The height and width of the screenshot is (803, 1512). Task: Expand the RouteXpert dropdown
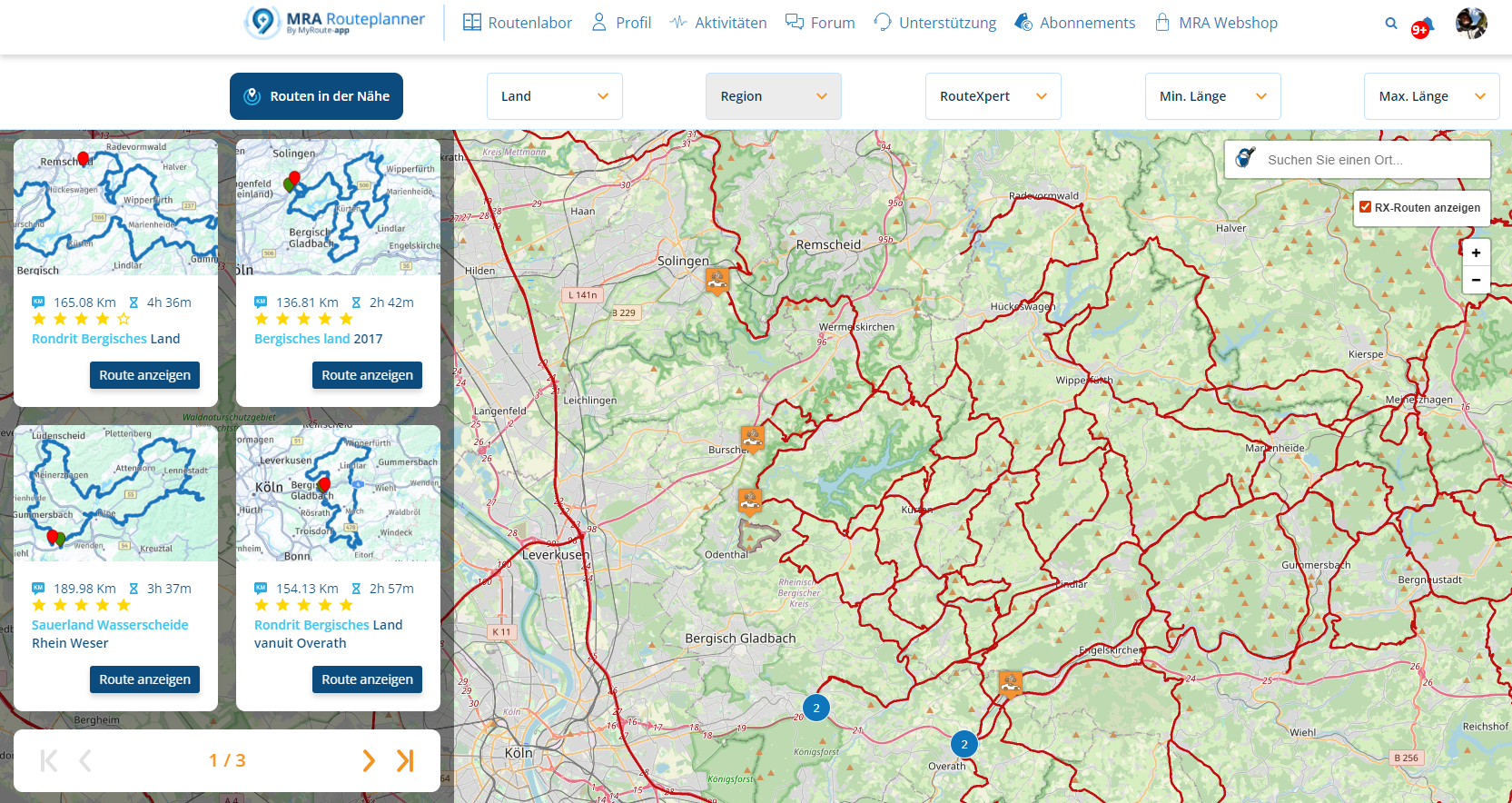pos(993,96)
